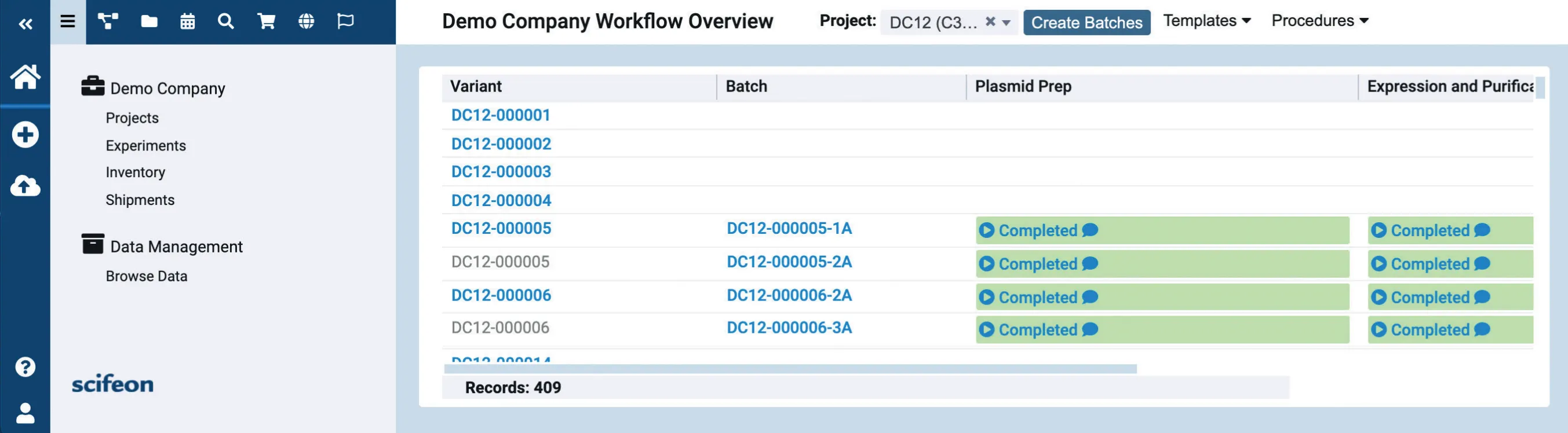Click play icon in DC12-000006-3A Plasmid Prep
1568x433 pixels.
[x=987, y=329]
